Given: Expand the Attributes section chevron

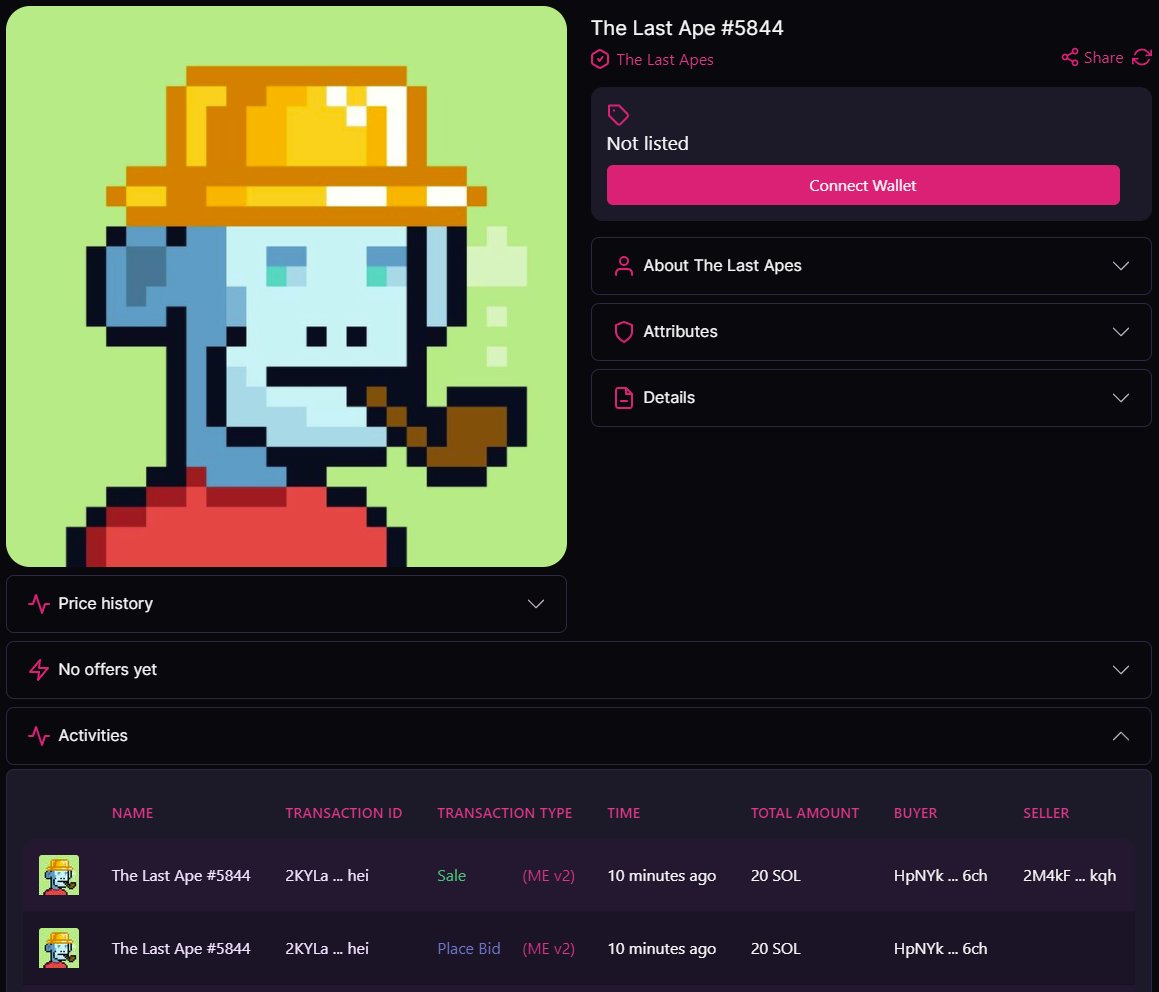Looking at the screenshot, I should click(1121, 332).
